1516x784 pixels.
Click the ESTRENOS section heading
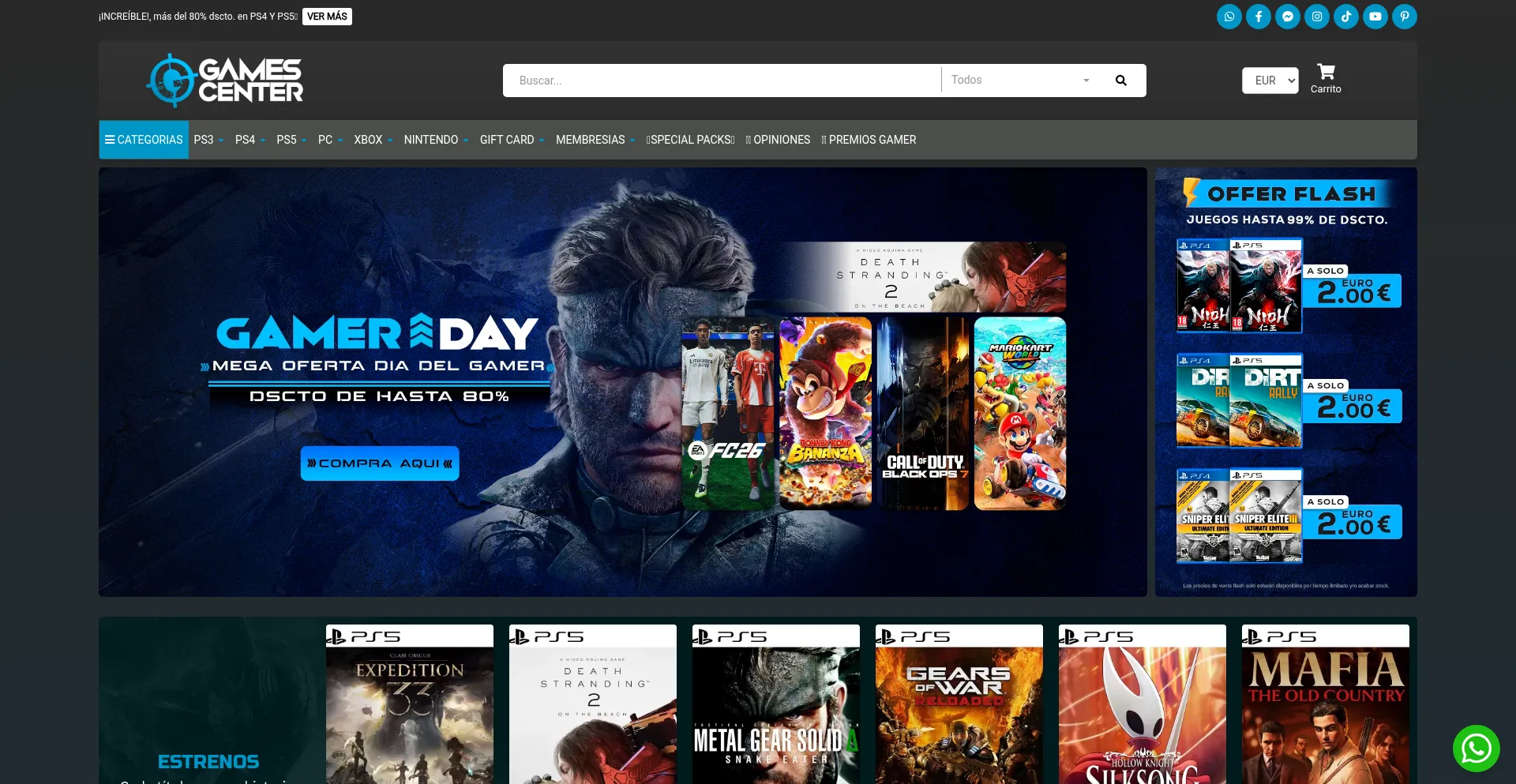(x=208, y=762)
